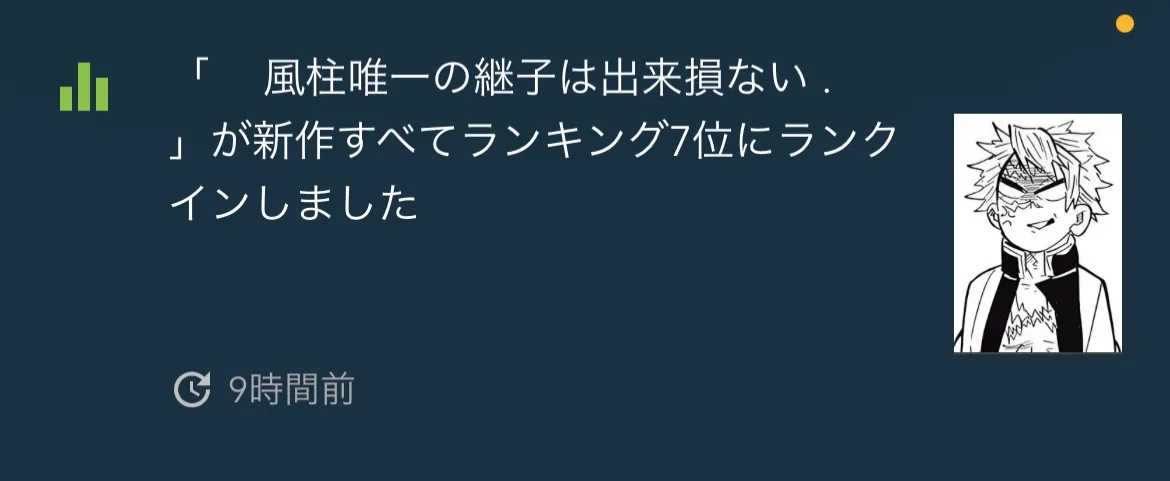
Task: Click the line が新作すべてランキング7位にランク
Action: point(554,140)
